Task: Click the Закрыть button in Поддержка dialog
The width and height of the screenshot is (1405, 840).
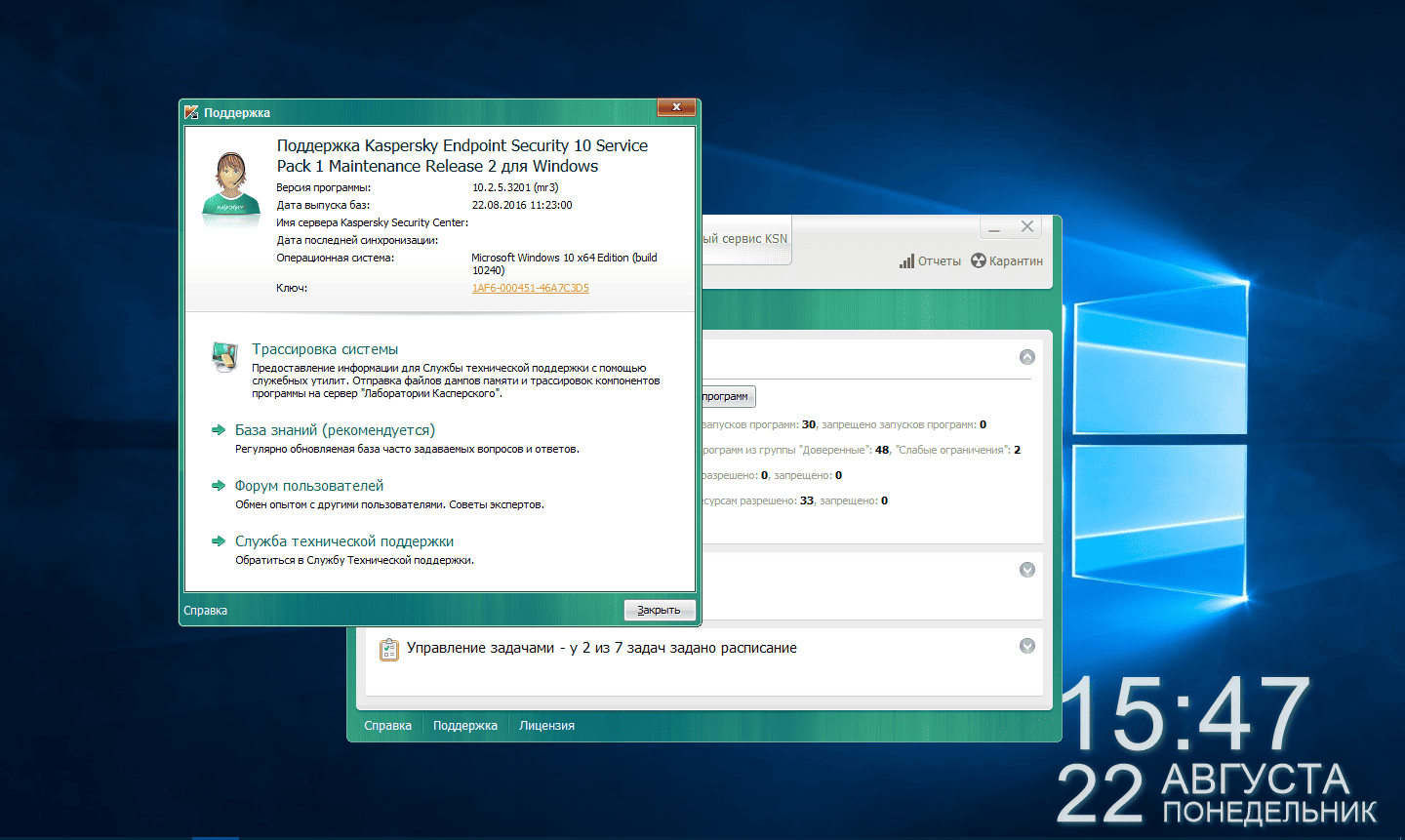Action: (x=660, y=610)
